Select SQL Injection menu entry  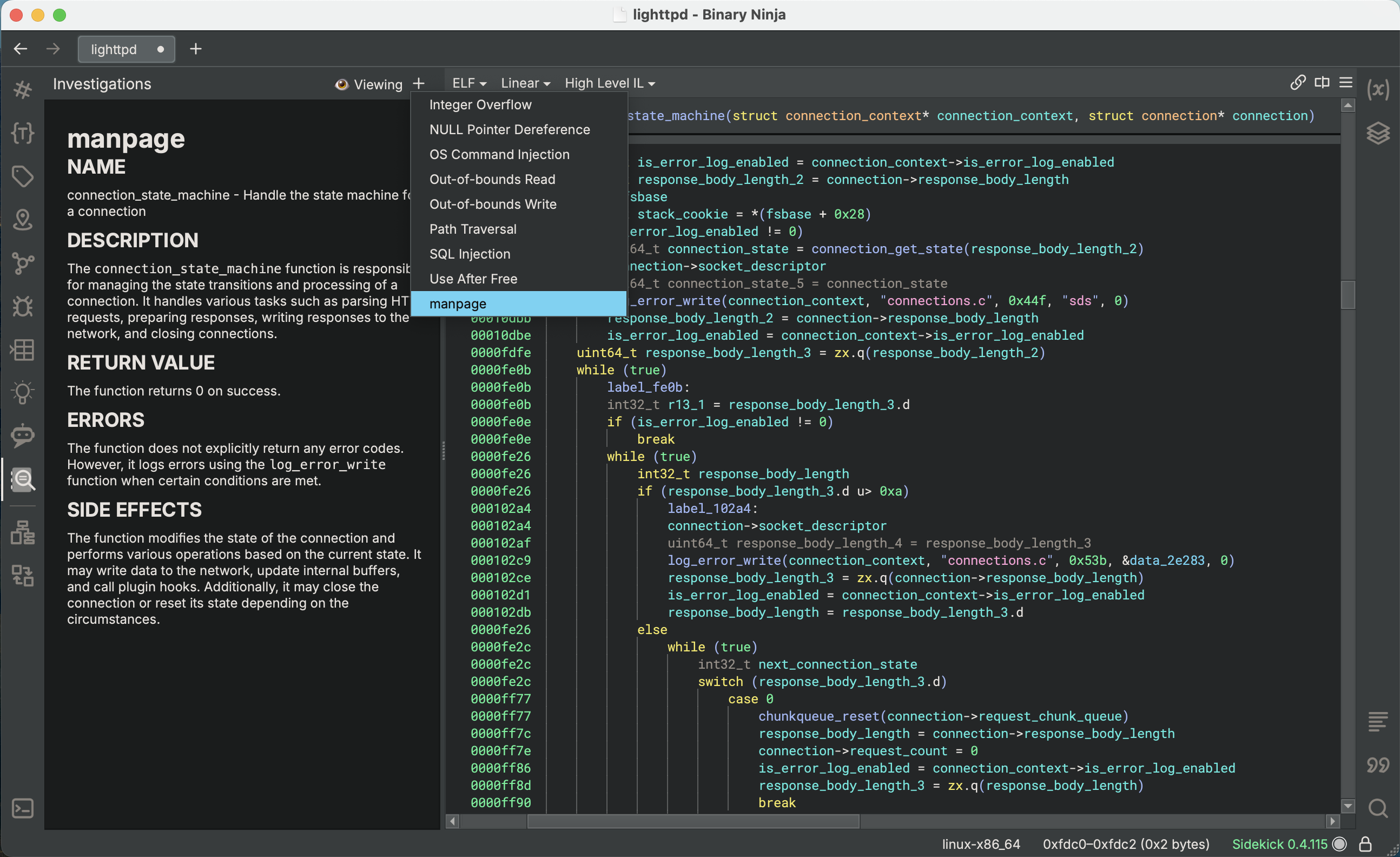pos(470,254)
